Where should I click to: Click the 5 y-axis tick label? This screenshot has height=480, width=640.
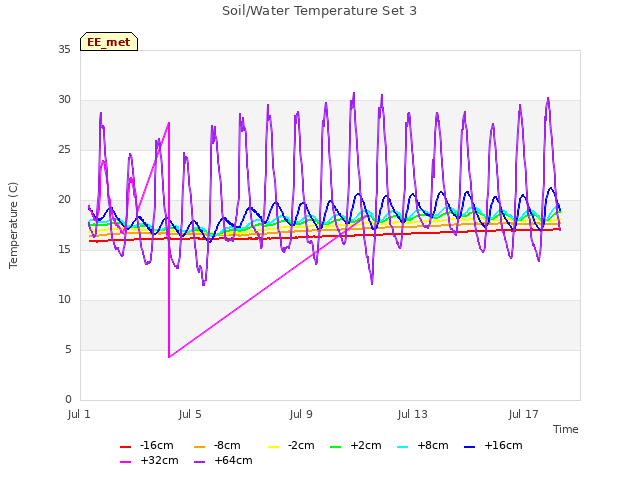[x=68, y=349]
